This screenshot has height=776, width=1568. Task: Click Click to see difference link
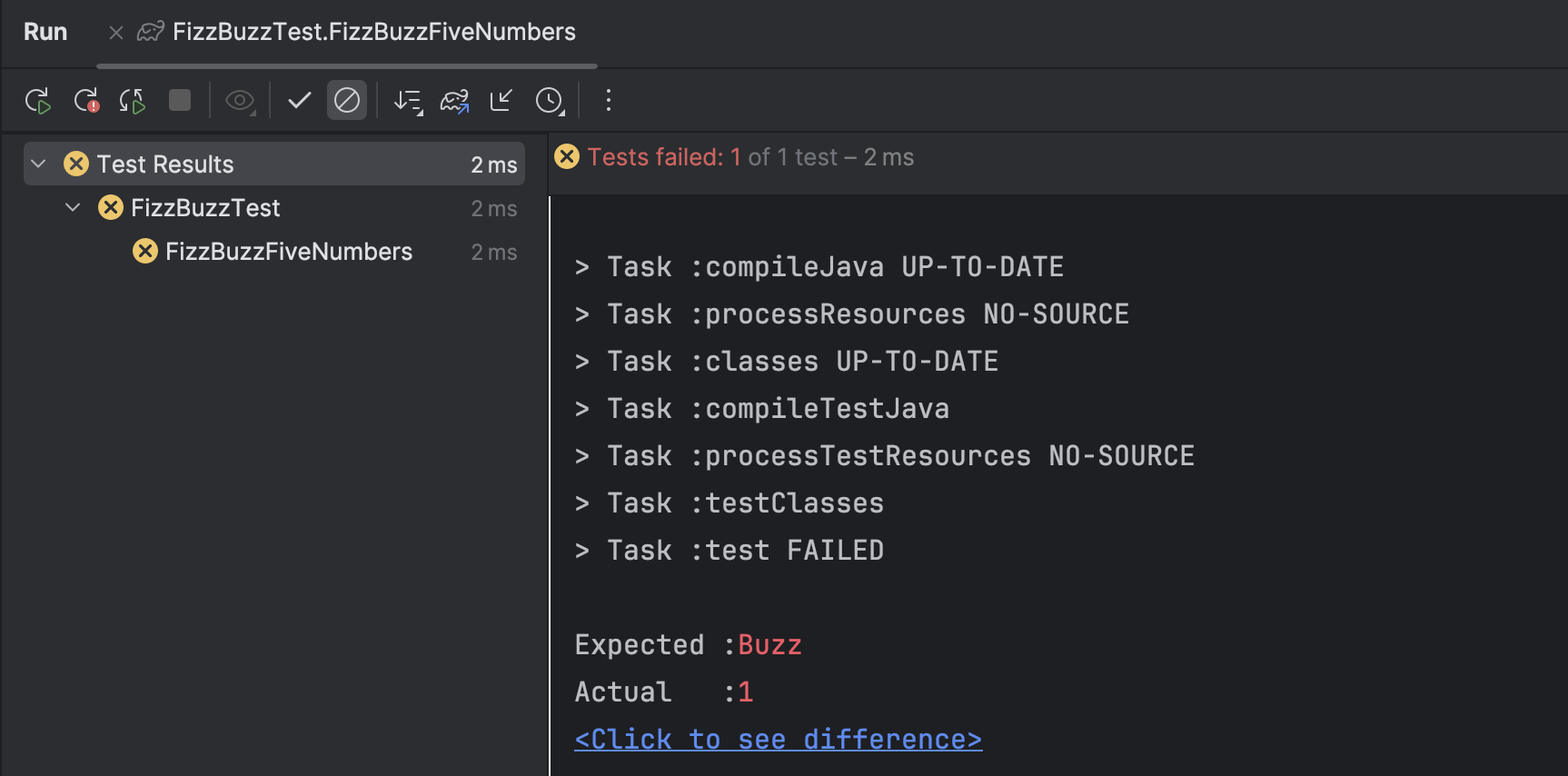(x=778, y=739)
